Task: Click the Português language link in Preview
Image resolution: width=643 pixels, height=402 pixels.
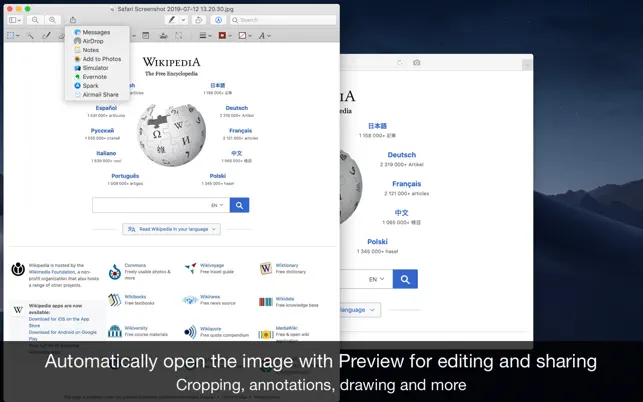Action: [x=125, y=176]
